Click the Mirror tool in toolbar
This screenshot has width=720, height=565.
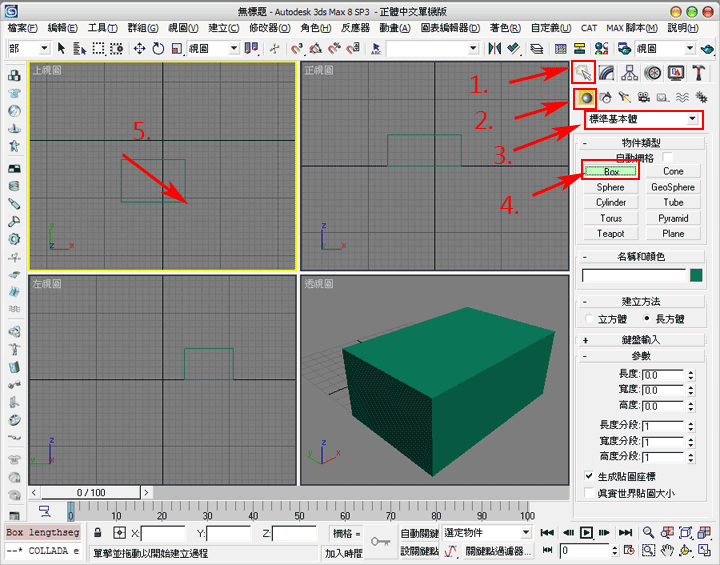495,48
